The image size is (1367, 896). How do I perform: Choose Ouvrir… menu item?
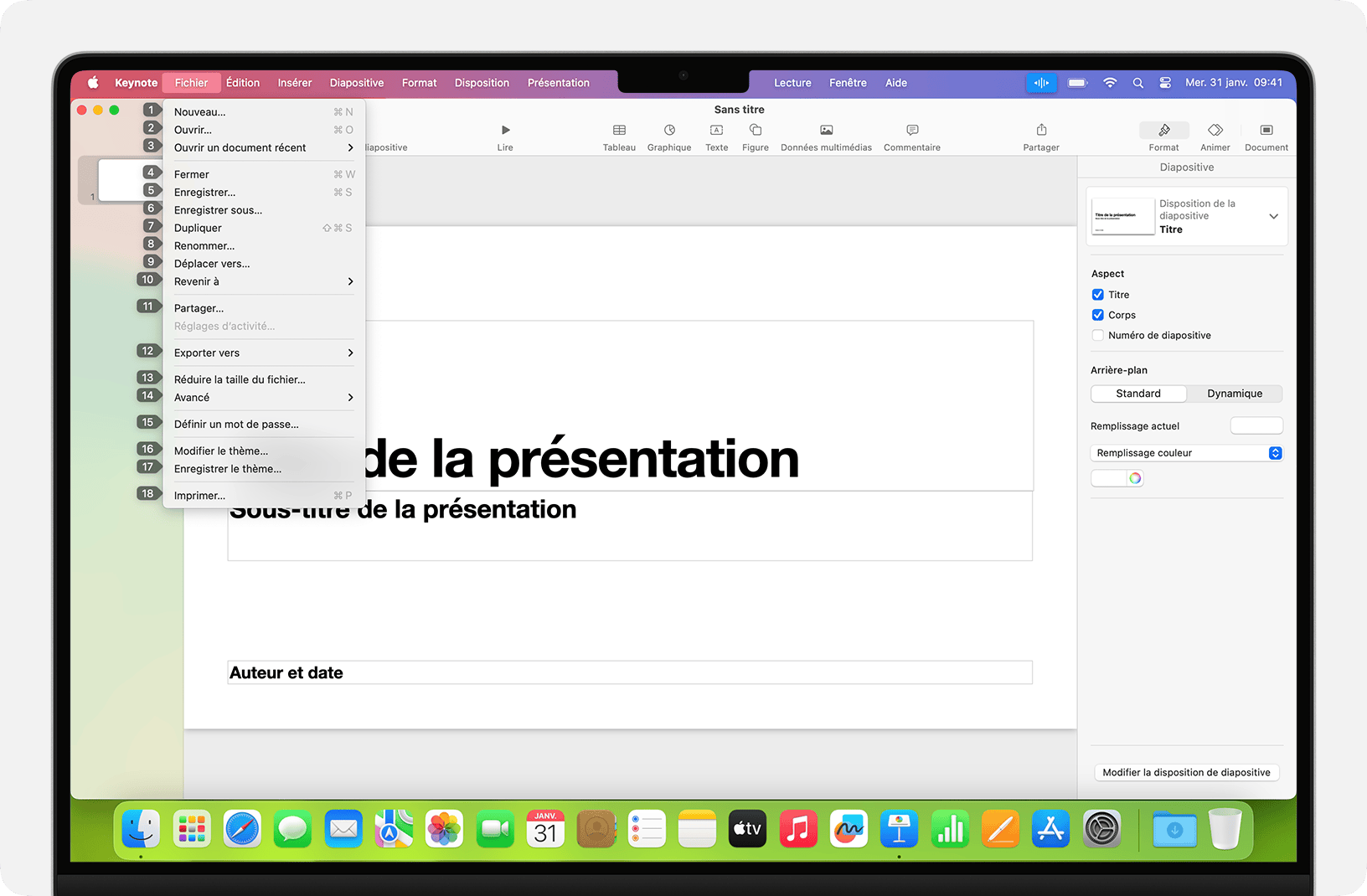(264, 130)
